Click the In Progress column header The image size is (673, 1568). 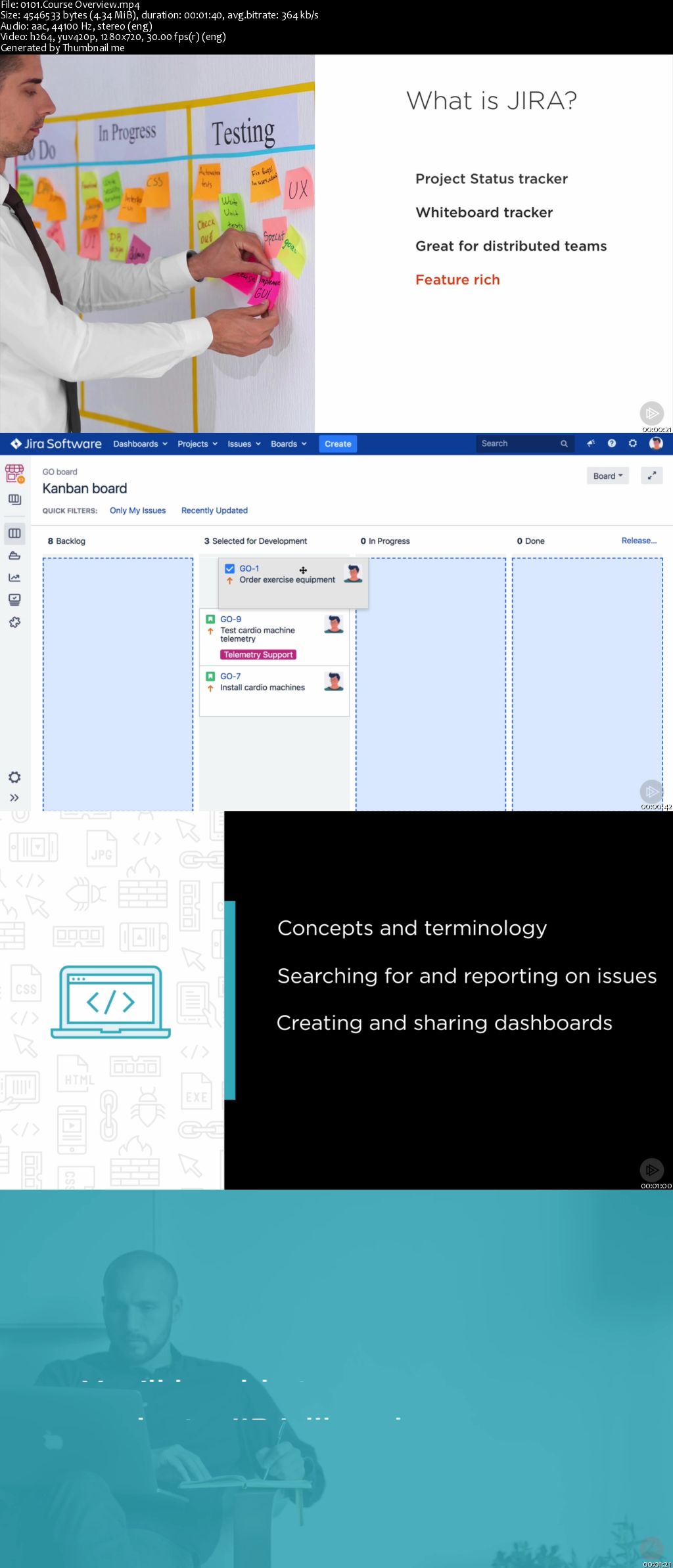click(385, 541)
